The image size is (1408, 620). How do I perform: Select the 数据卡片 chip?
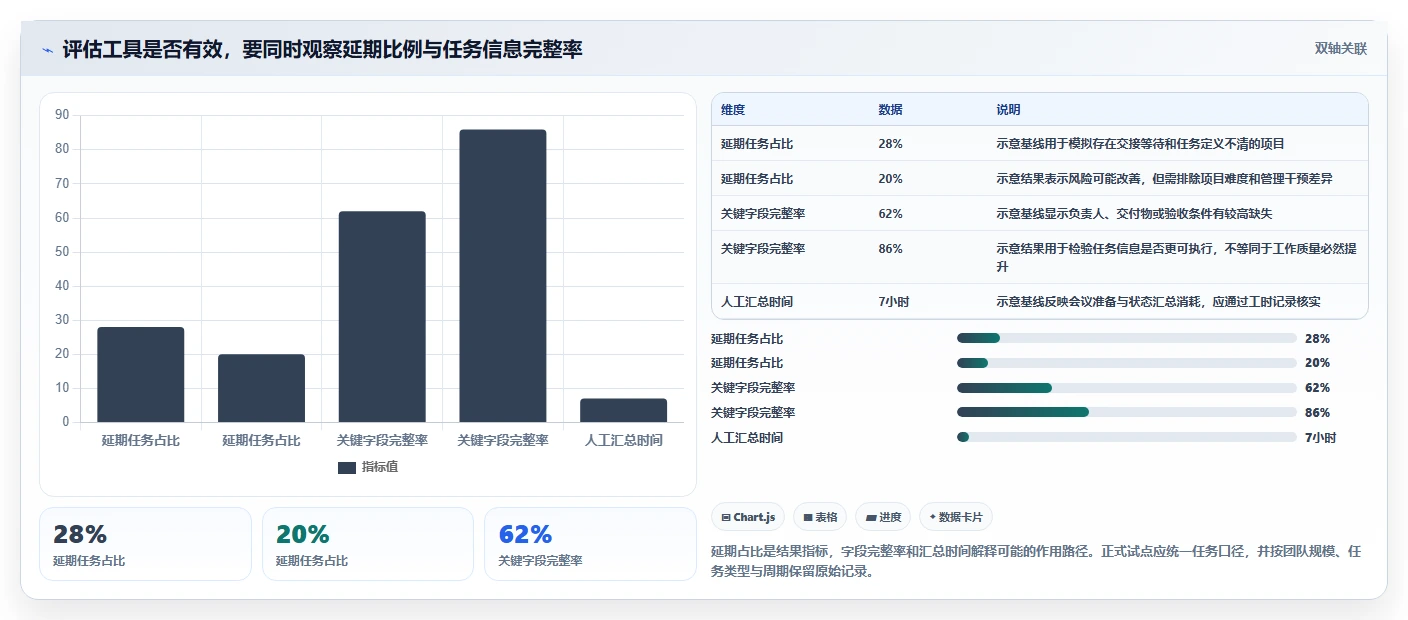[956, 517]
